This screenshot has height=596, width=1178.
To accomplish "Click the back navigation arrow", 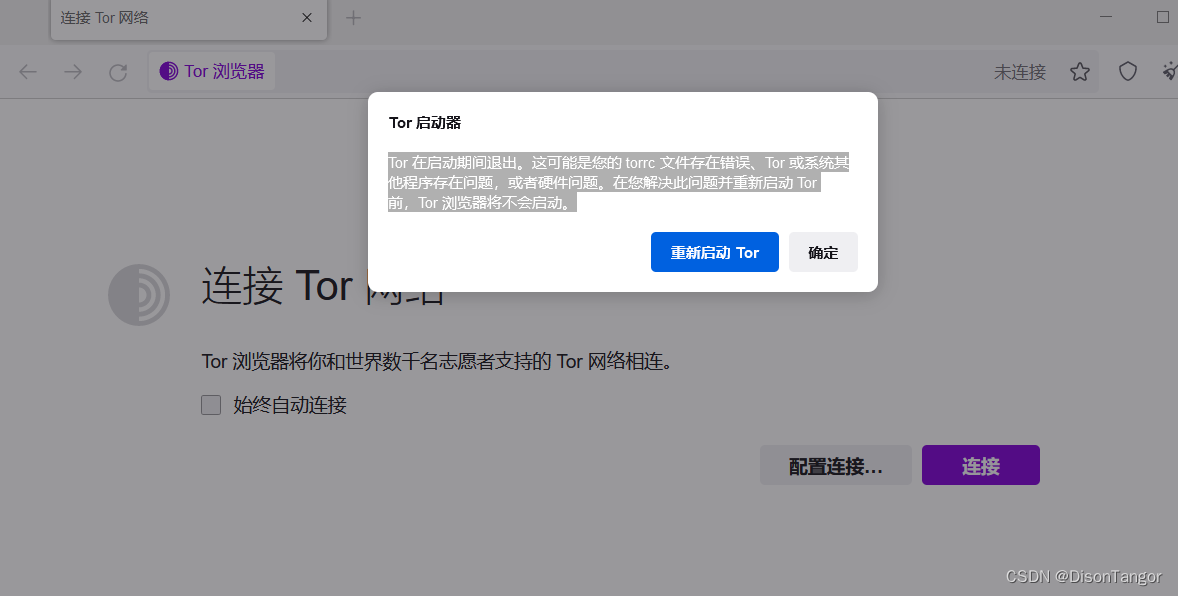I will coord(28,71).
